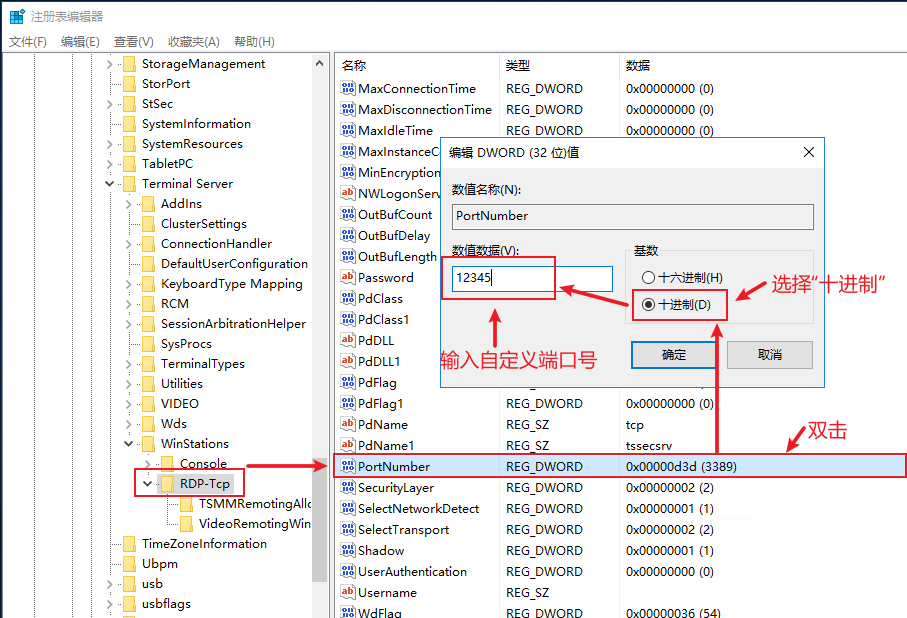Click the StorageManagement folder icon

tap(130, 64)
